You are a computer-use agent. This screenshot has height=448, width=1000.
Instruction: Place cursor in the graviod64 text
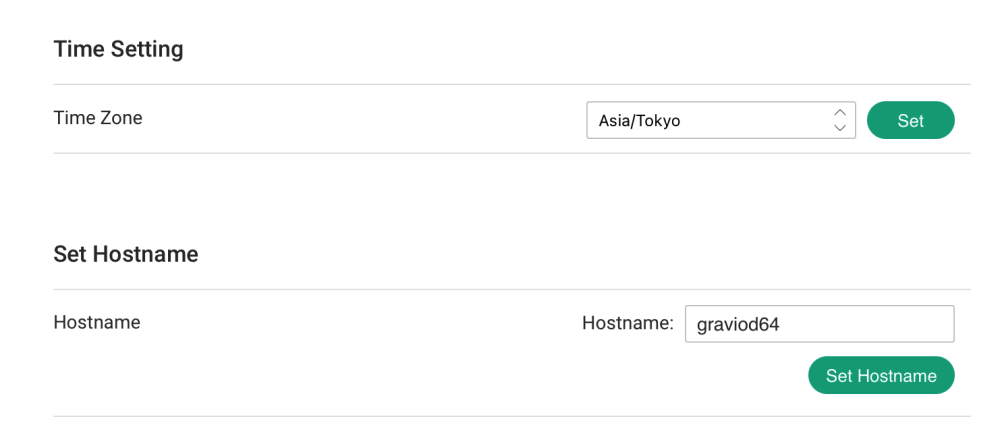[738, 324]
